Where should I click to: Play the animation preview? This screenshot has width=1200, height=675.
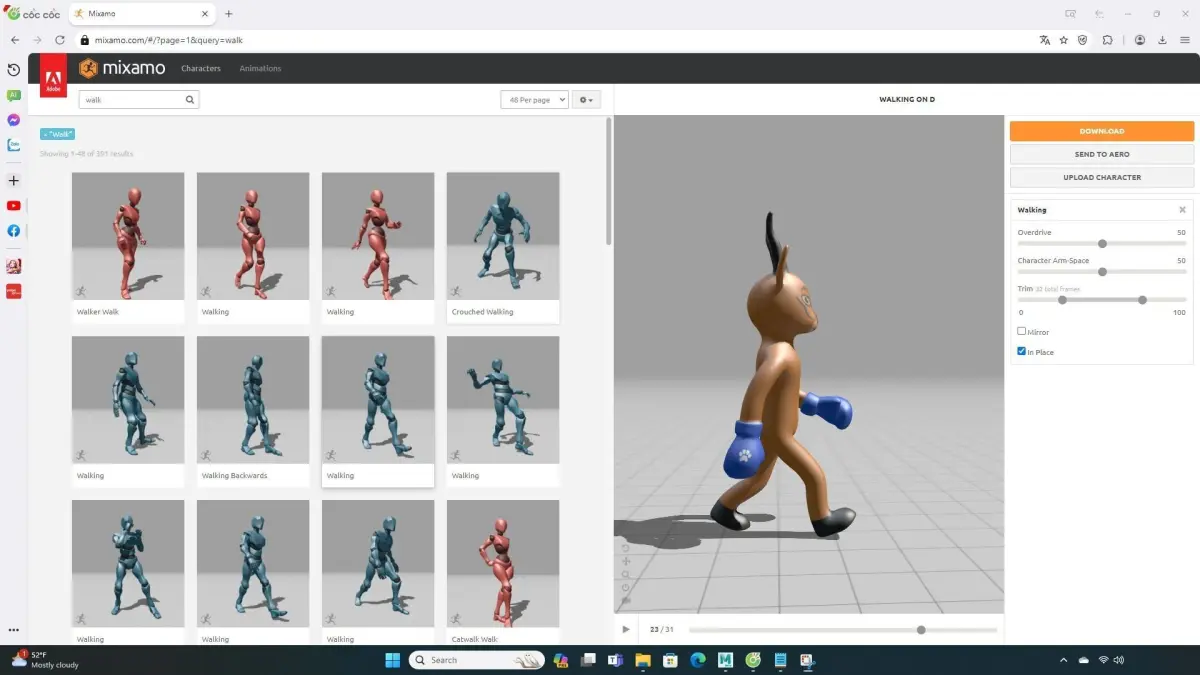(x=626, y=629)
